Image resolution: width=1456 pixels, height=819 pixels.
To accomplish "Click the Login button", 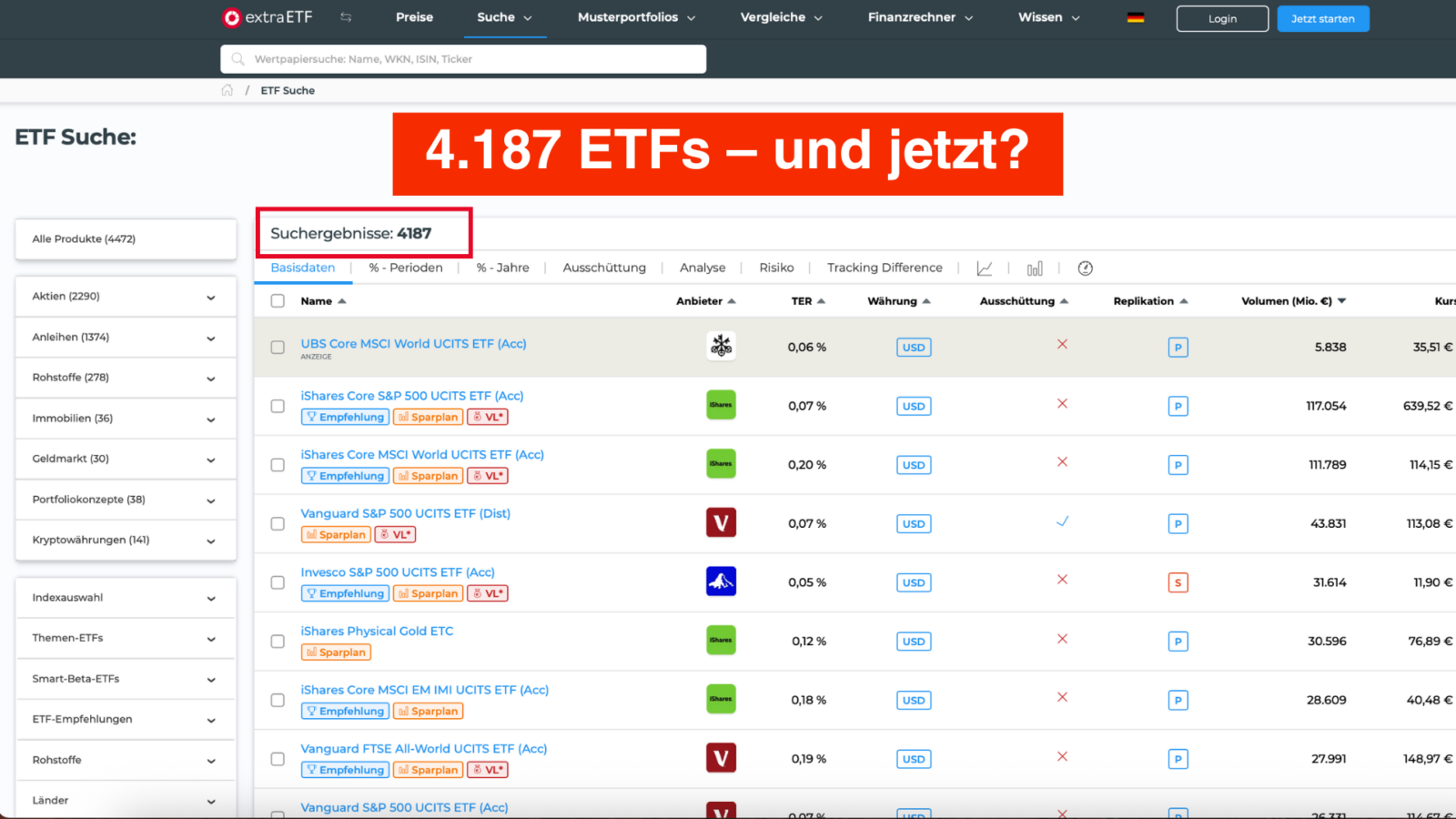I will point(1222,18).
